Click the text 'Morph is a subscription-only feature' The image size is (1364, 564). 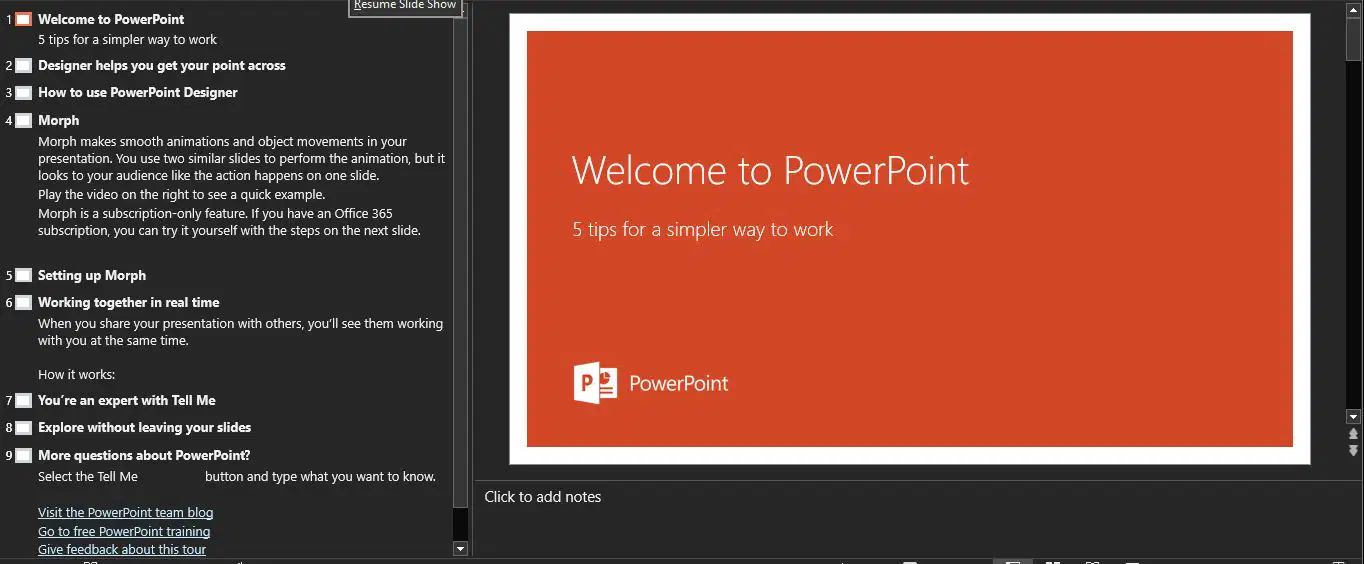coord(229,222)
